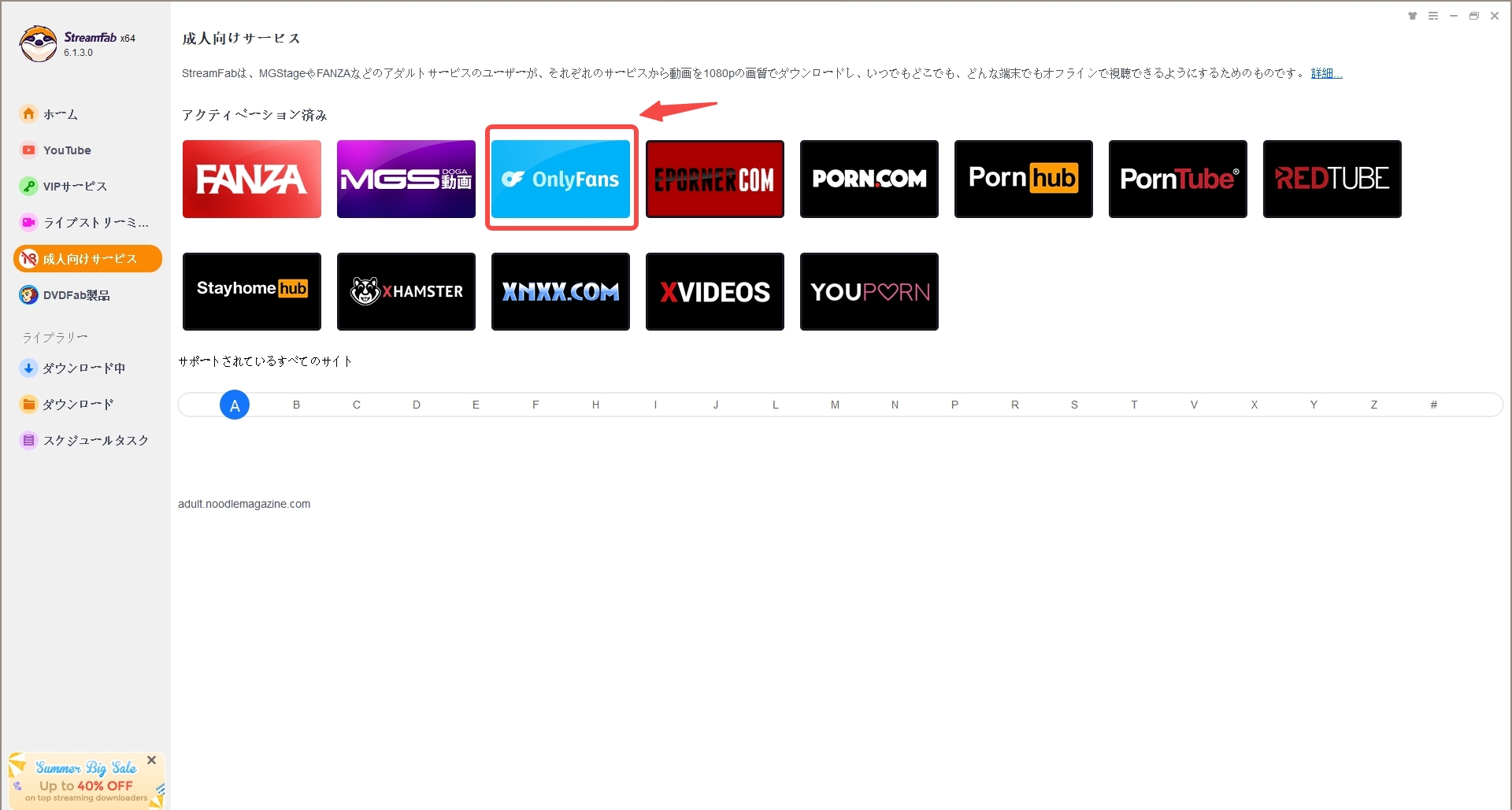Select letter M in site index
1512x810 pixels.
(835, 405)
